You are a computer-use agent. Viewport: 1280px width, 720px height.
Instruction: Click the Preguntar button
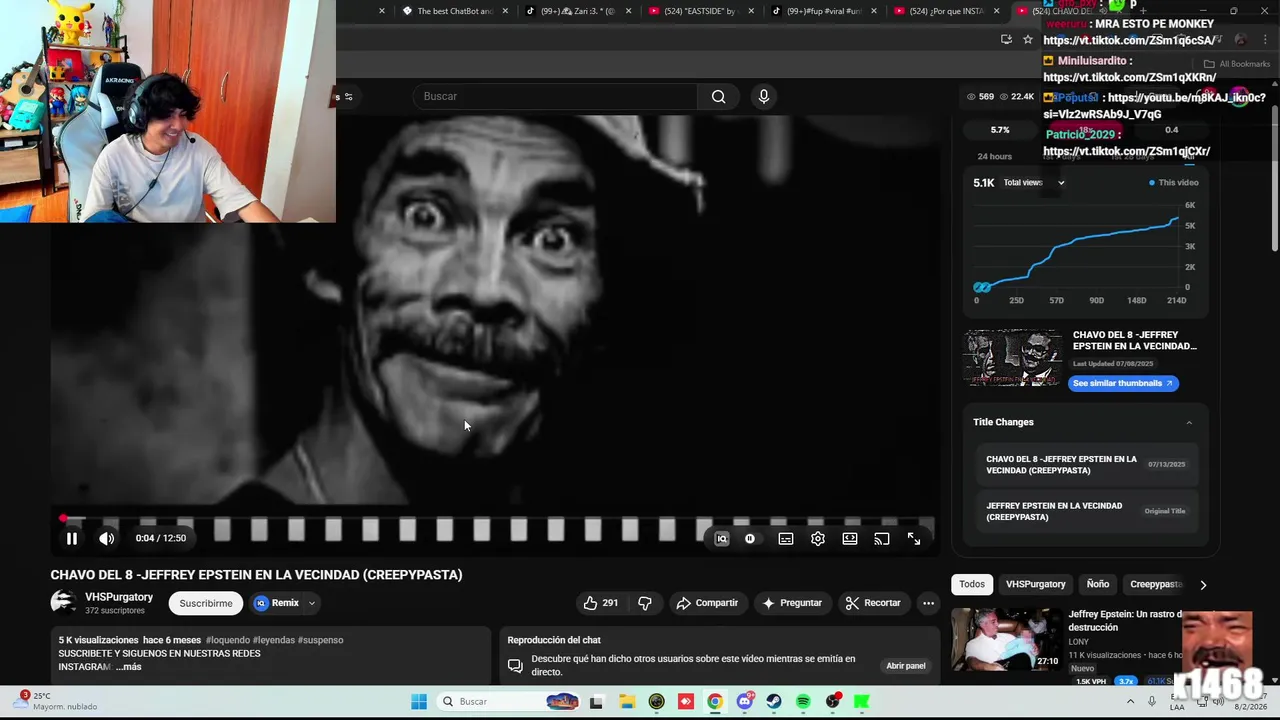792,603
